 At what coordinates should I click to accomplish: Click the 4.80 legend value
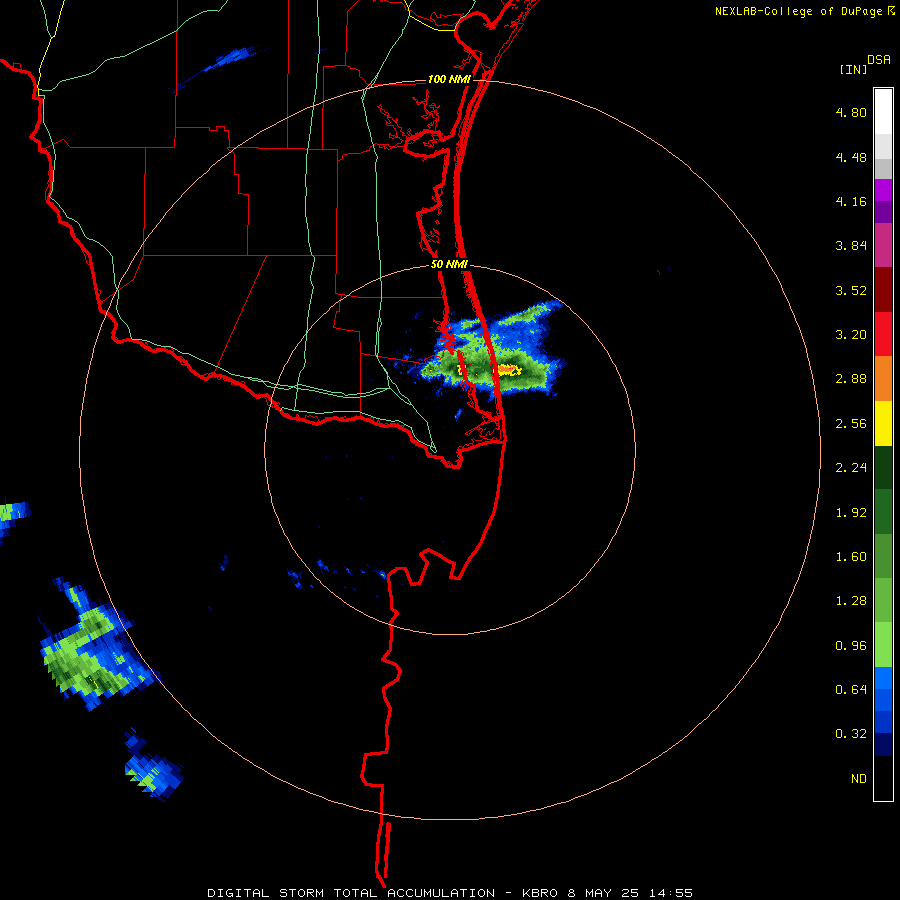point(851,112)
